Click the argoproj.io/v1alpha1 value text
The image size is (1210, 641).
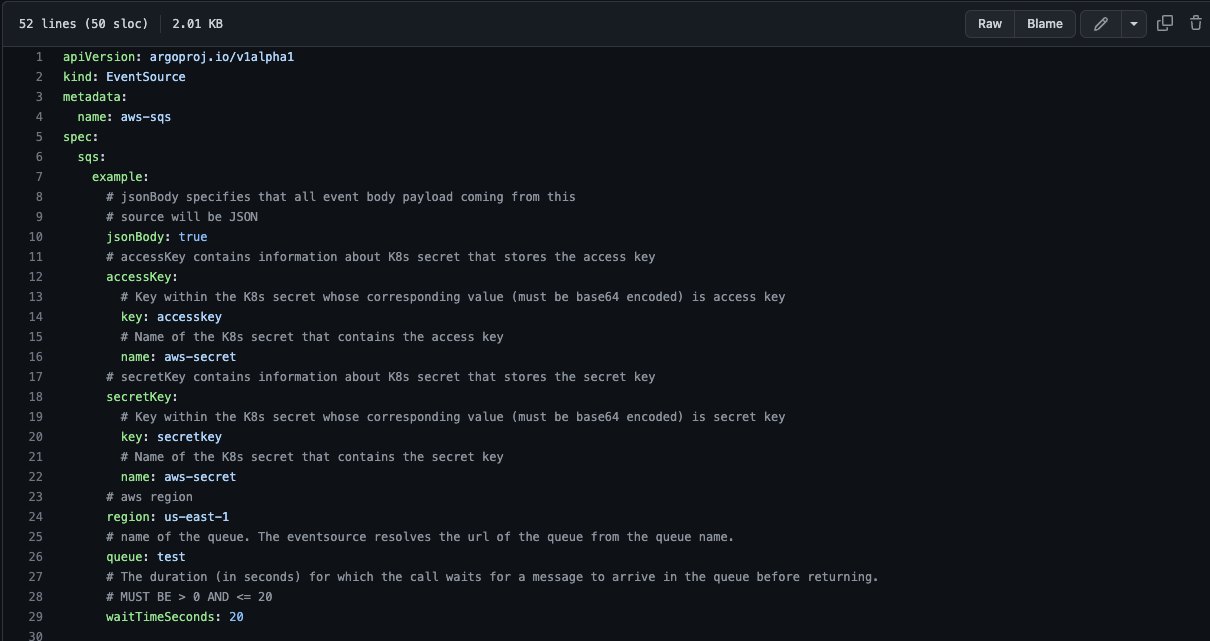[221, 57]
